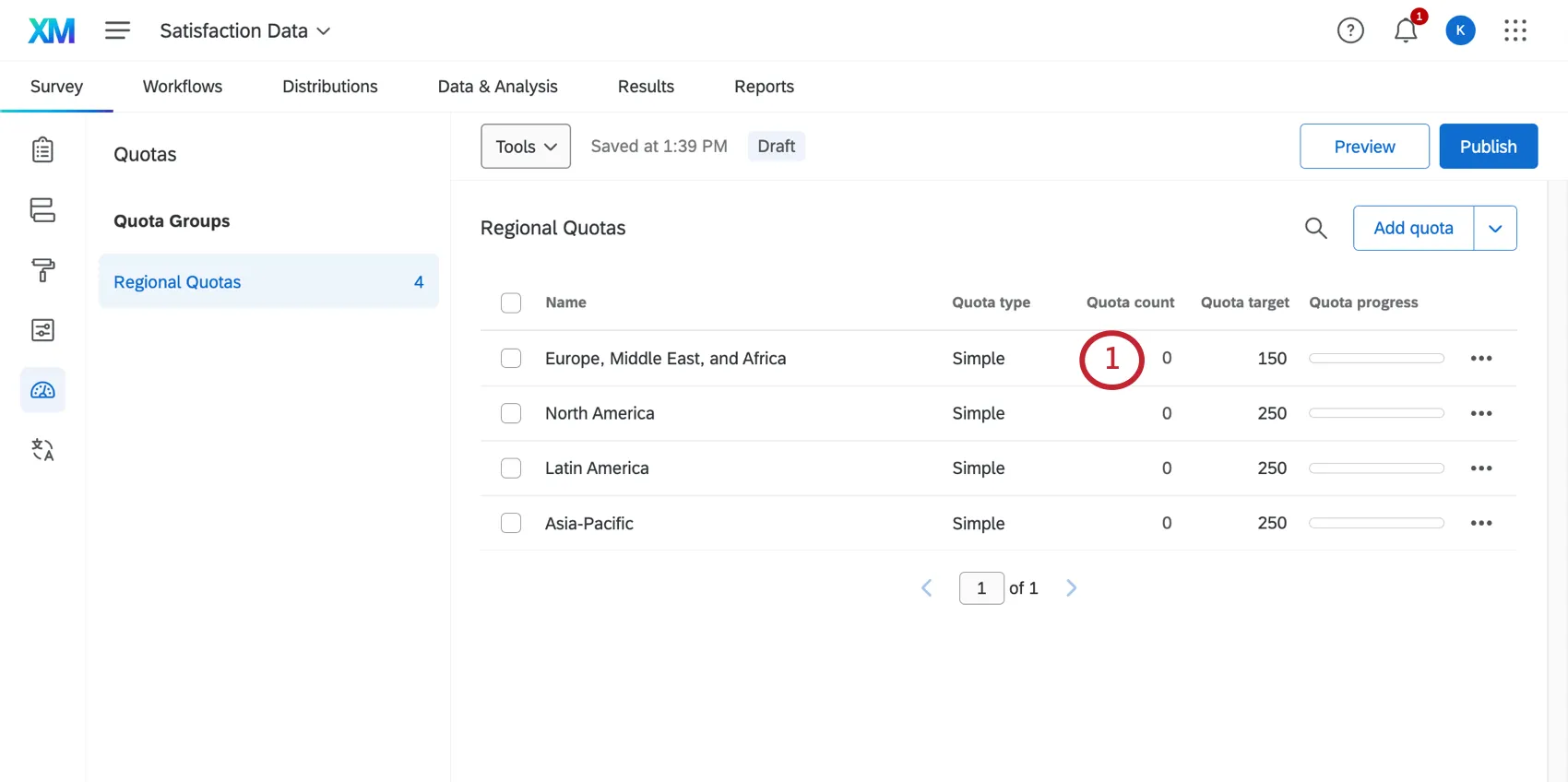Go to the Distributions tab
Viewport: 1568px width, 782px height.
(329, 87)
